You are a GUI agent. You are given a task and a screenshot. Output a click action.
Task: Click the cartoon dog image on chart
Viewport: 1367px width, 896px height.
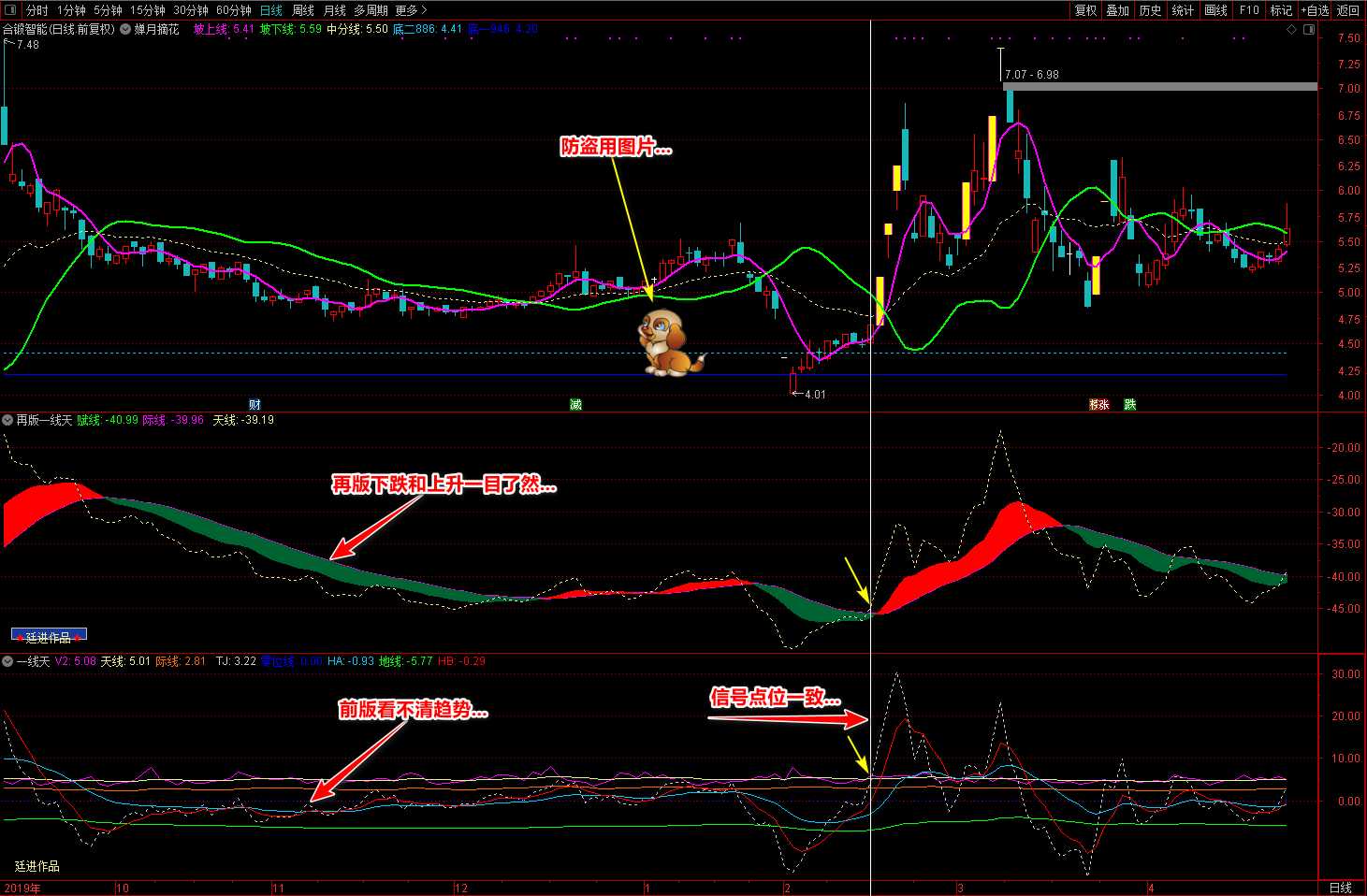tap(669, 343)
